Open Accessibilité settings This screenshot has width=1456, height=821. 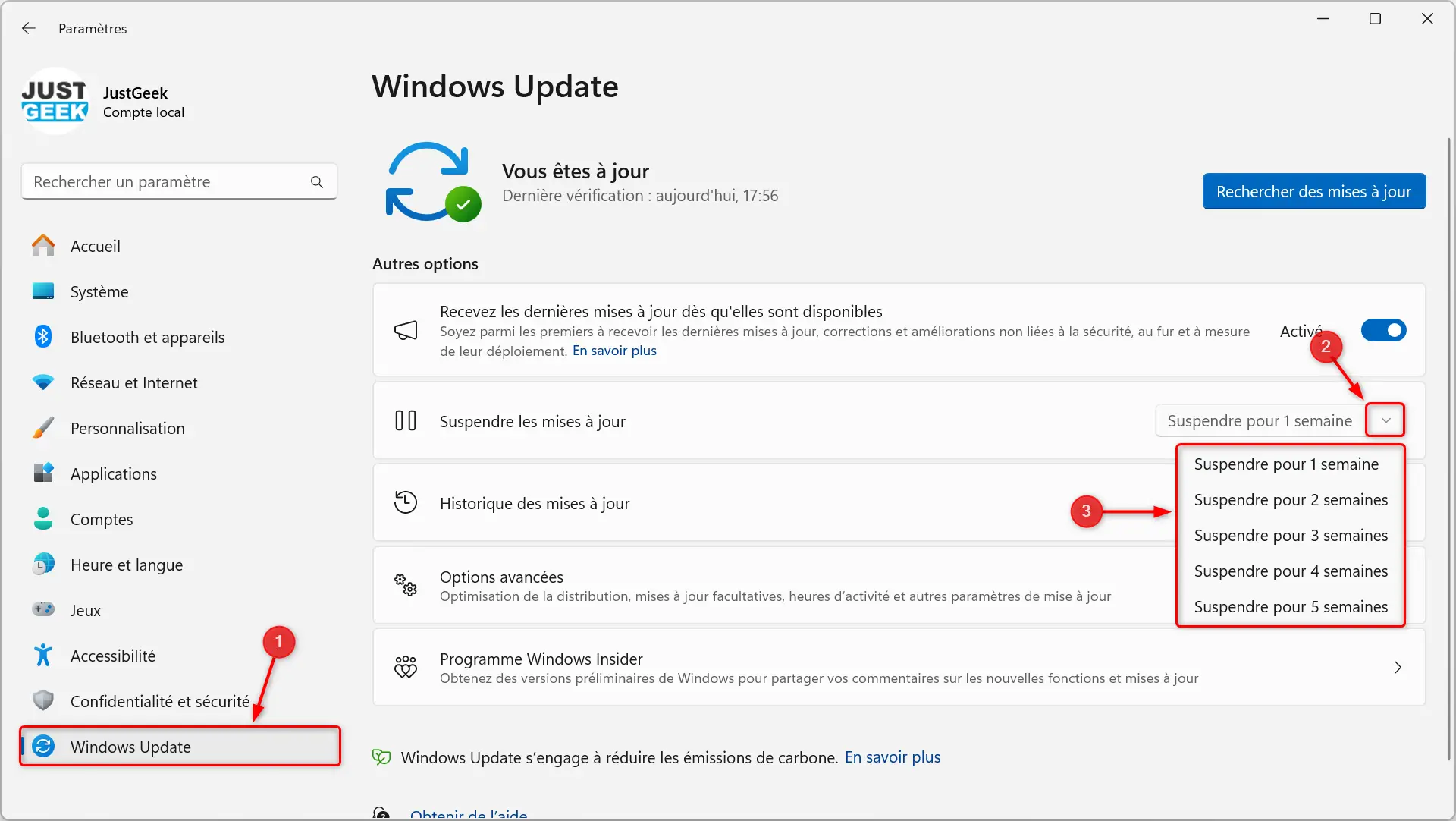179,656
